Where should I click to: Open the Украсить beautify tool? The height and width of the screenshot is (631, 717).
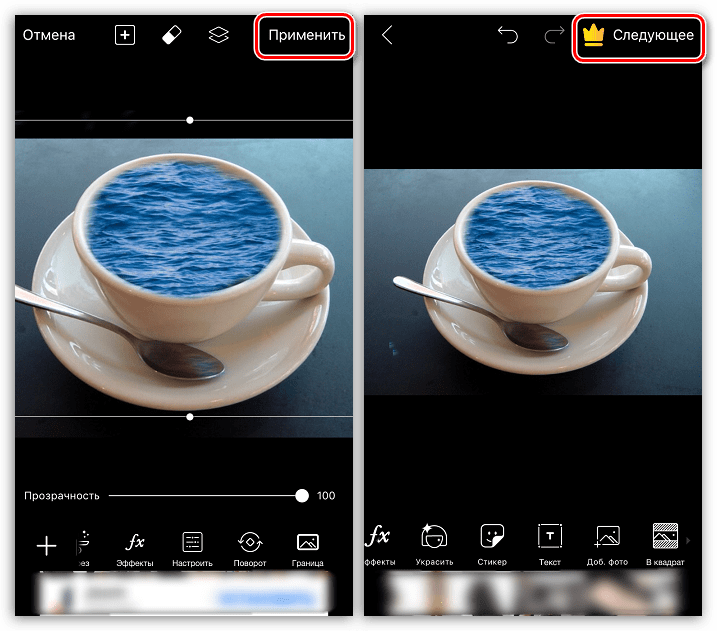(x=434, y=544)
